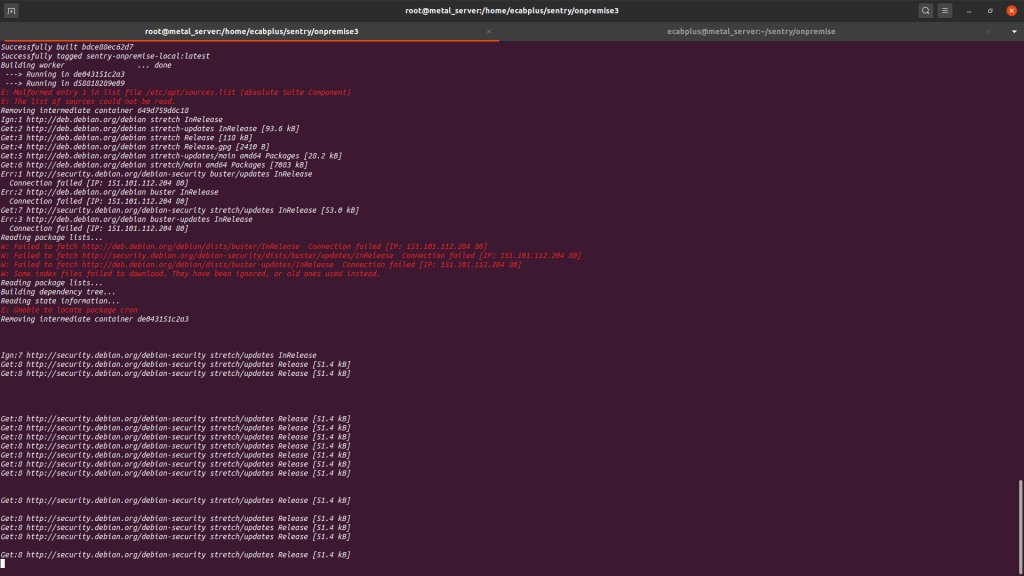Close the active tab with its × button
The image size is (1024, 576).
coord(490,30)
